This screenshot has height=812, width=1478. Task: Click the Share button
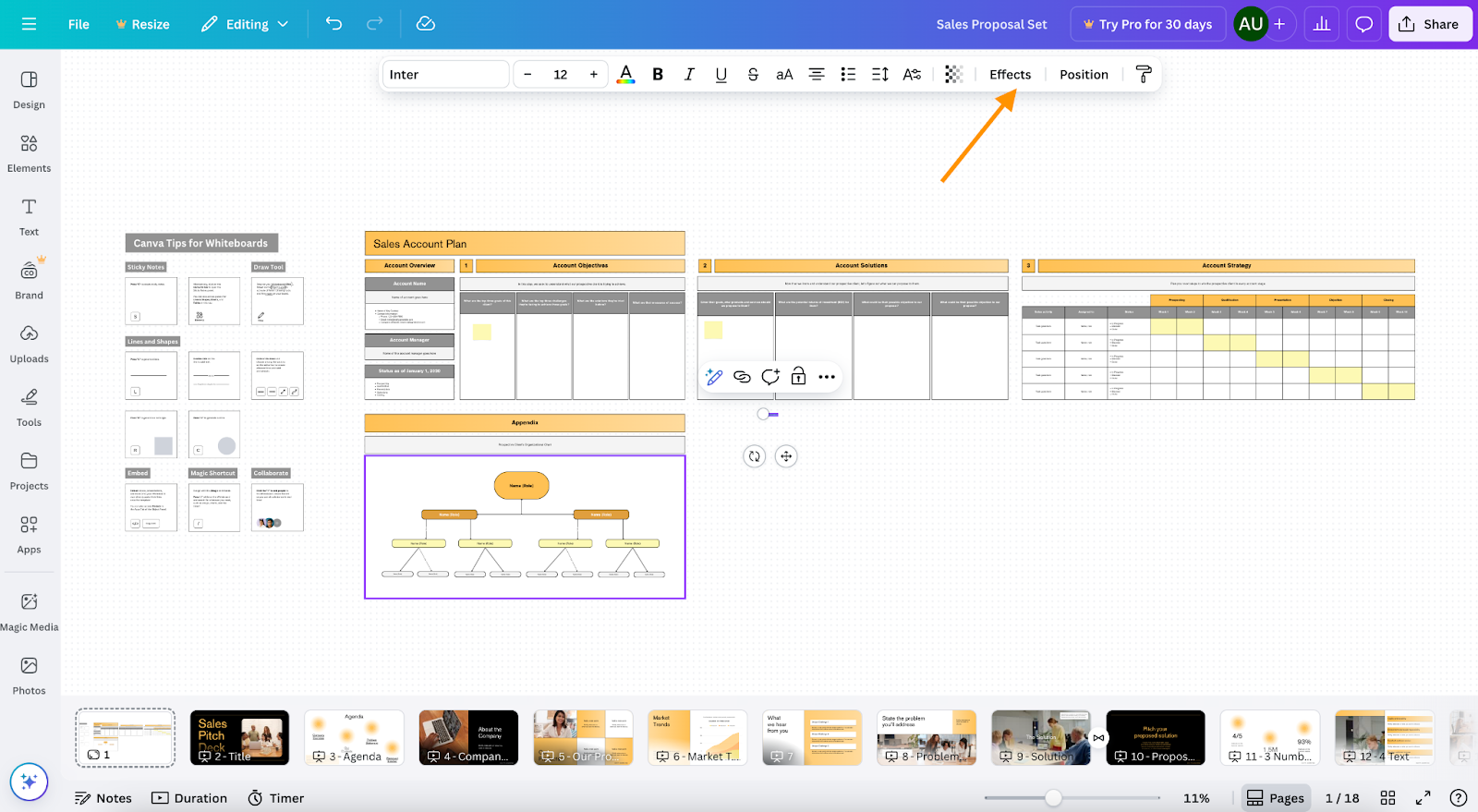click(1428, 24)
